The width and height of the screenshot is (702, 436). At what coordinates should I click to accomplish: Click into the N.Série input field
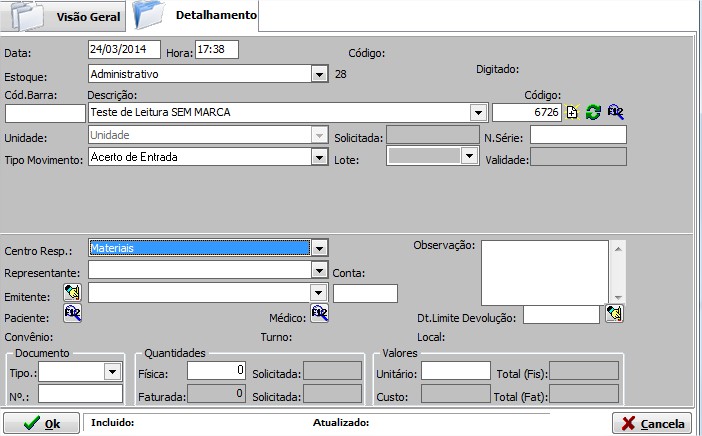point(578,135)
